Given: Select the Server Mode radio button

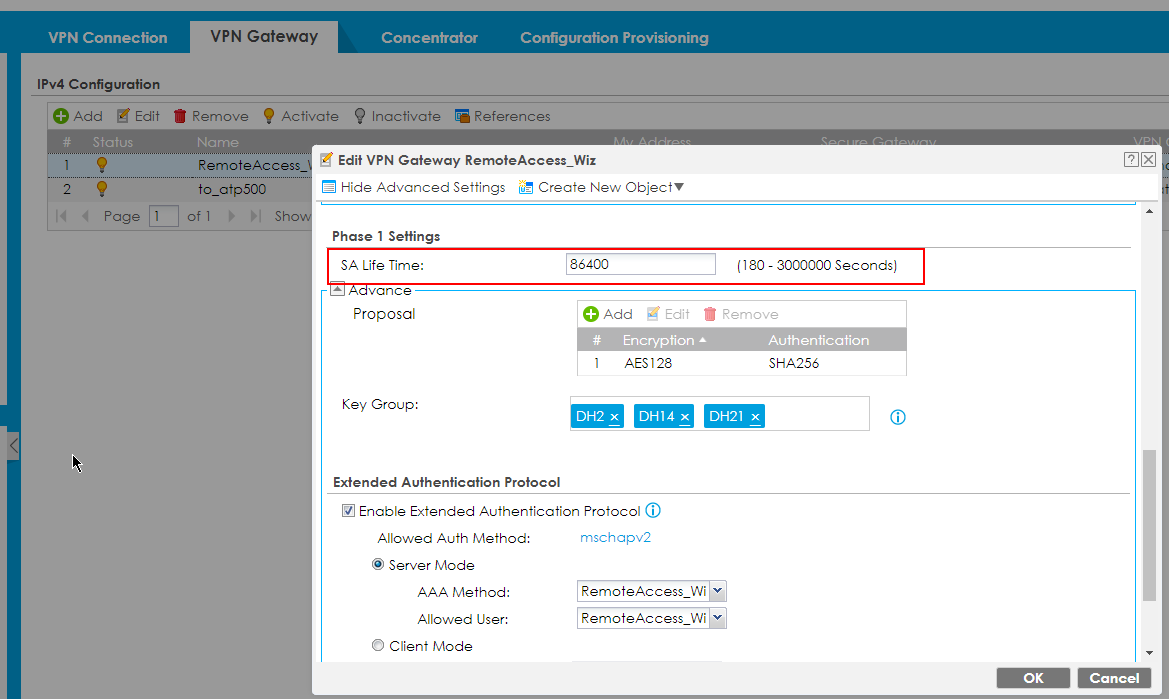Looking at the screenshot, I should click(378, 565).
